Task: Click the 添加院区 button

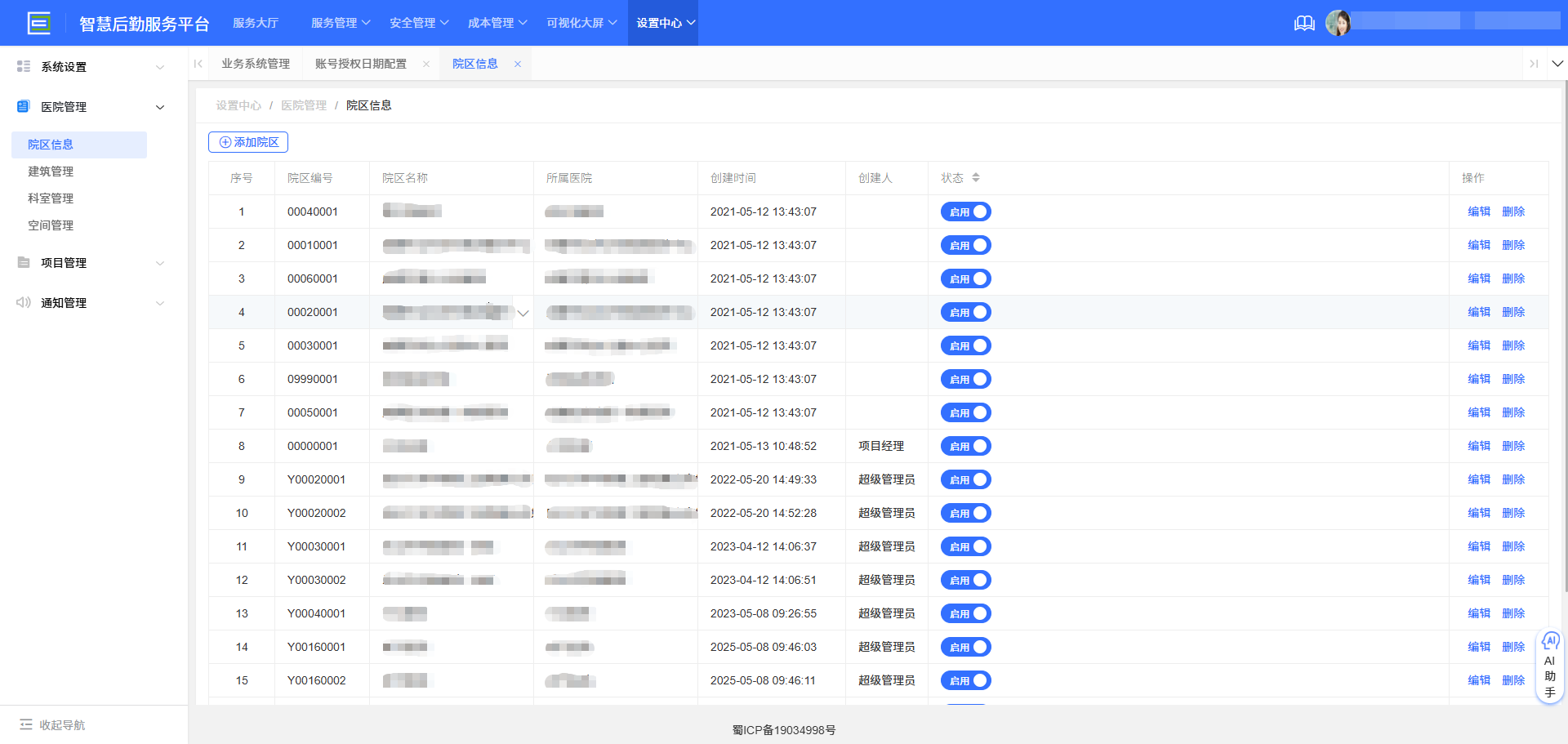Action: click(x=248, y=142)
